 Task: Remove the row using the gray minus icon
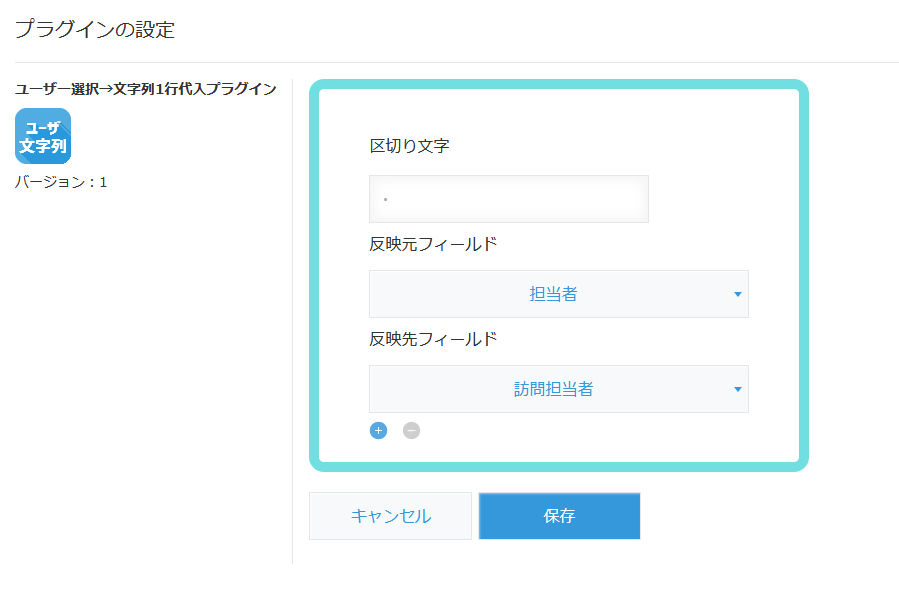(411, 431)
